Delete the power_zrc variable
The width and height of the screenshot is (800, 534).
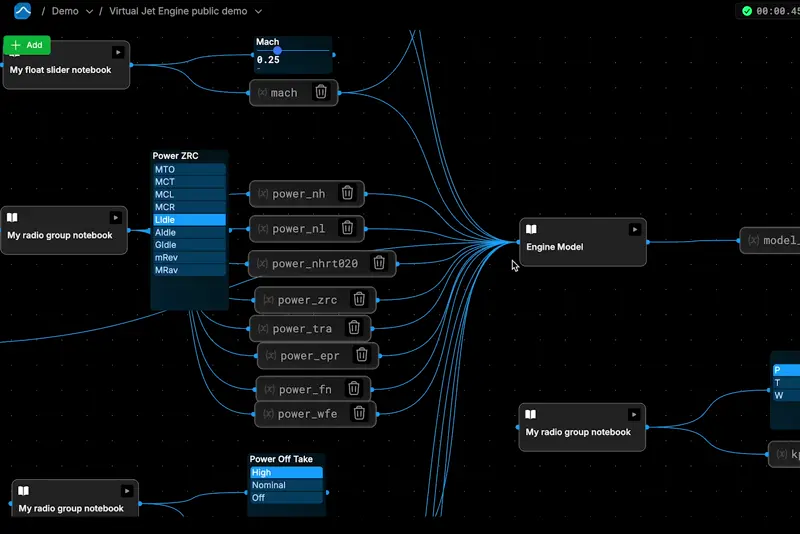click(359, 299)
